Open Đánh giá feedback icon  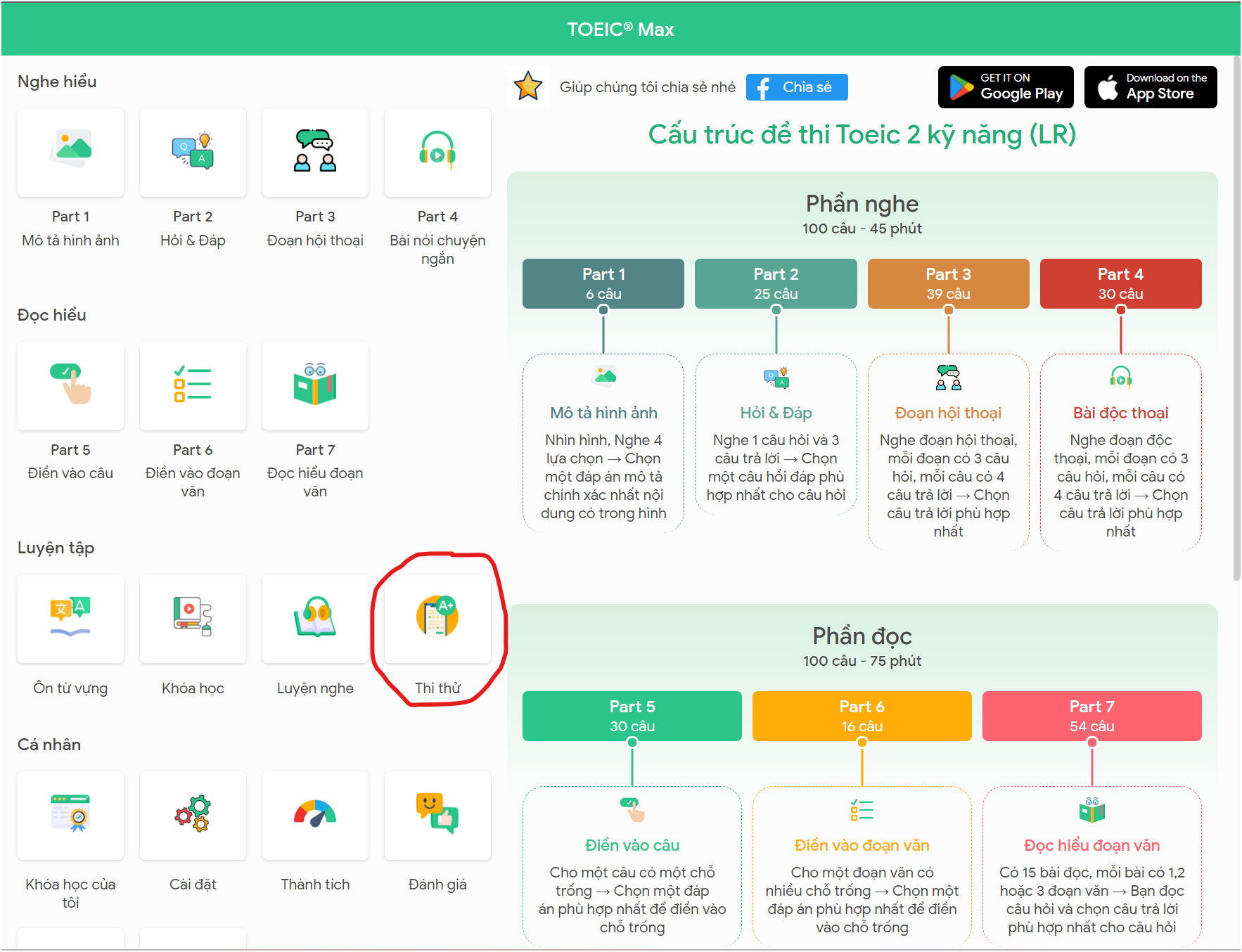point(437,815)
